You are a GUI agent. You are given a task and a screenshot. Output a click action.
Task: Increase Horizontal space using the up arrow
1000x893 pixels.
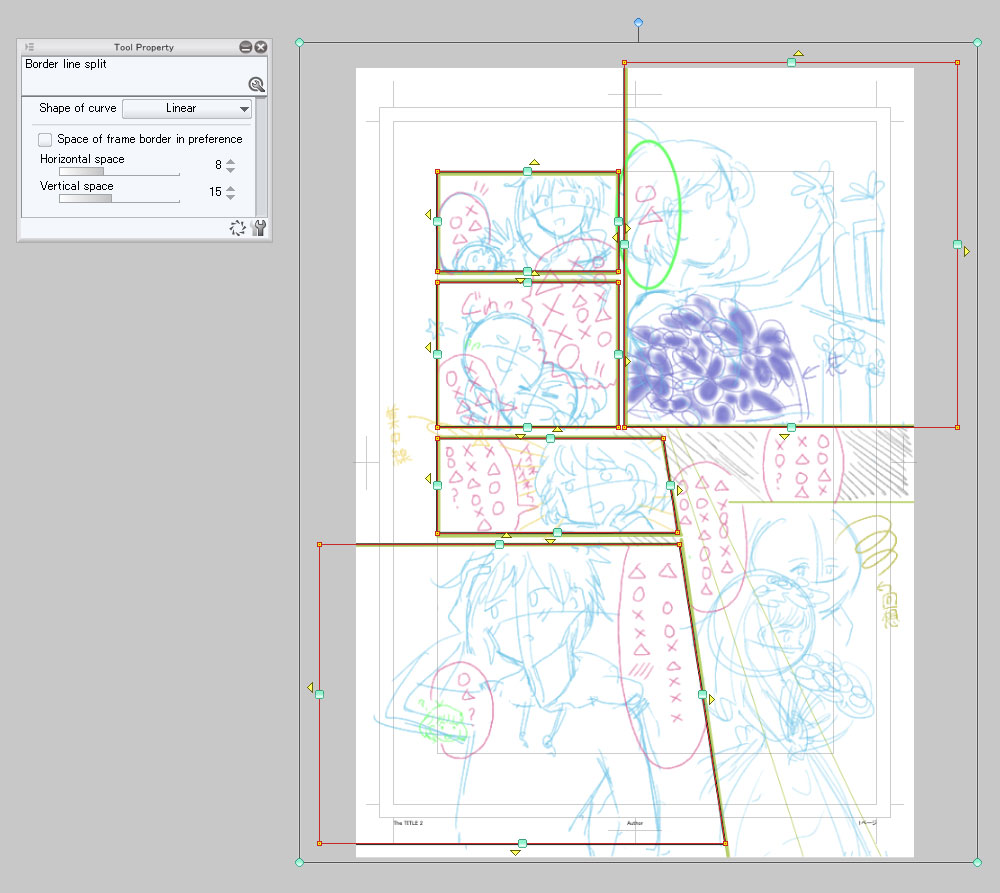231,161
